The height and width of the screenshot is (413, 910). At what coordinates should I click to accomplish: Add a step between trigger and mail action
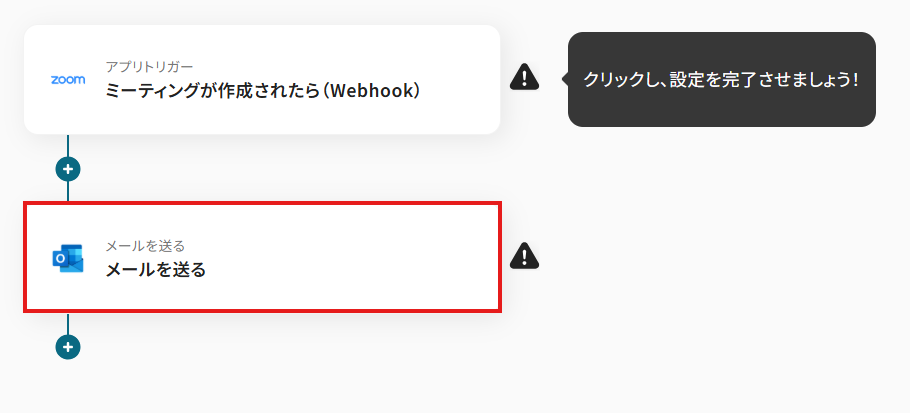click(68, 169)
